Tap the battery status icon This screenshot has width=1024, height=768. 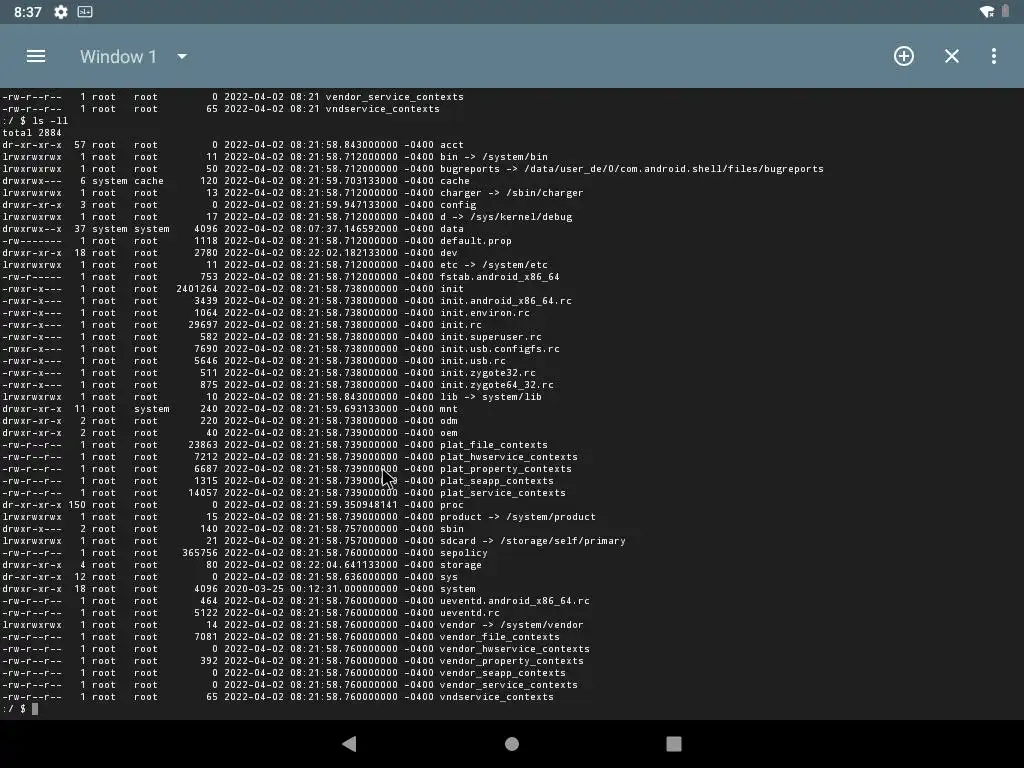pyautogui.click(x=1006, y=12)
